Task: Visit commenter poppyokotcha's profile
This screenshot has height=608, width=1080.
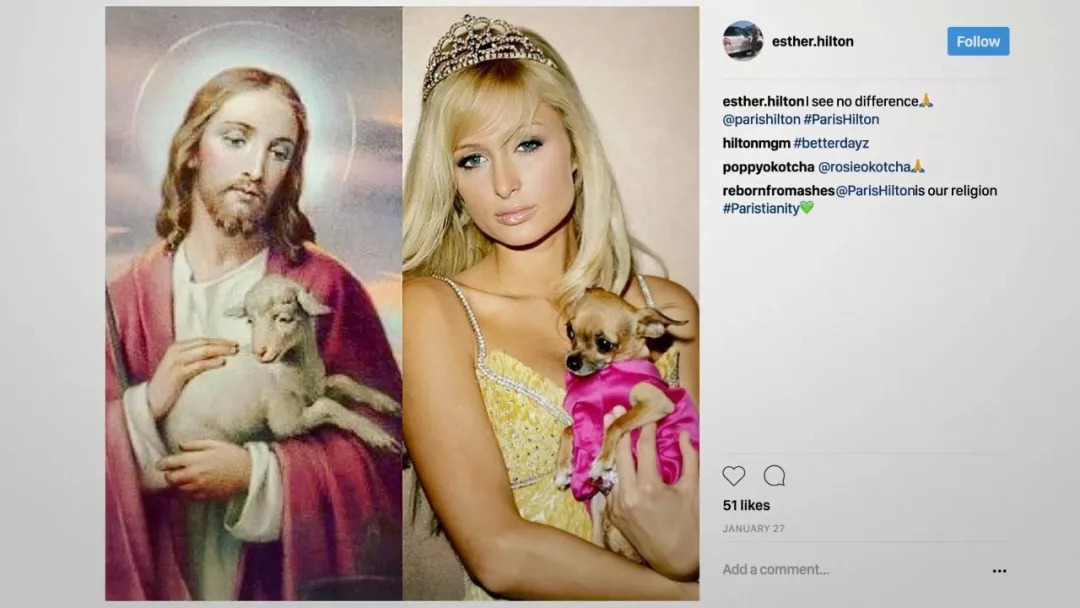Action: coord(768,167)
